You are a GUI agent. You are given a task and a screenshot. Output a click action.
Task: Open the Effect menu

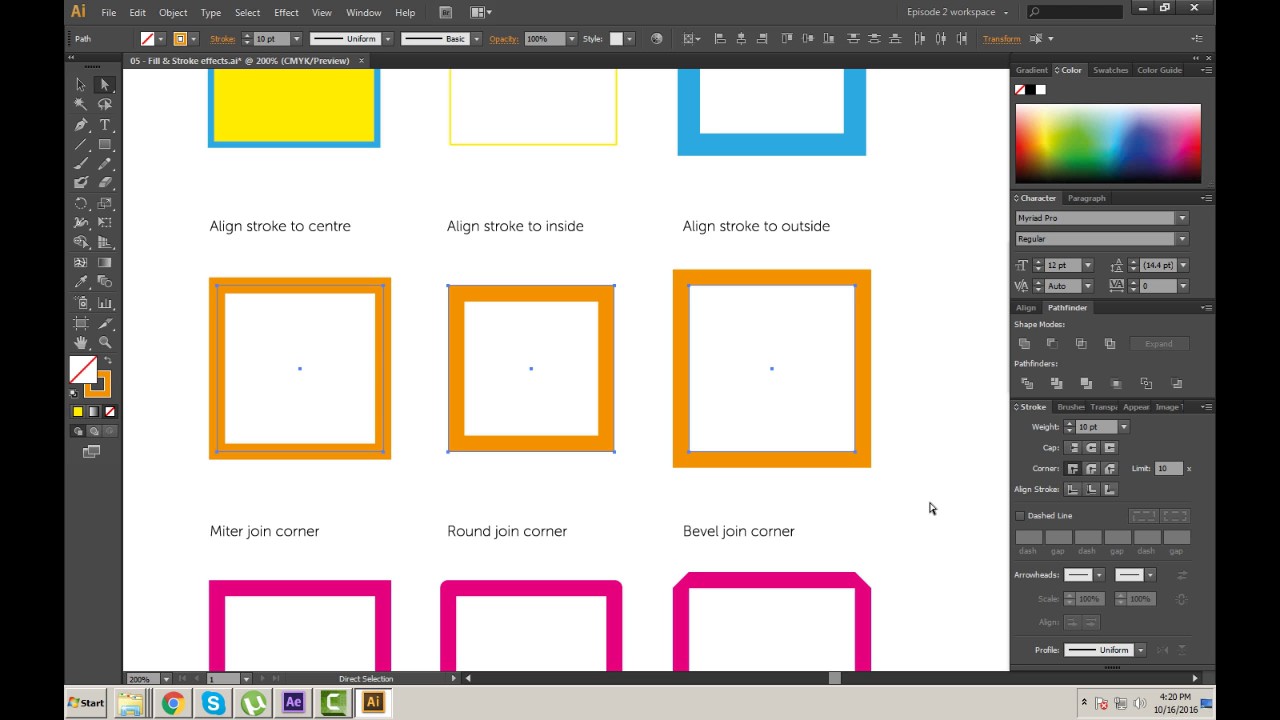coord(286,13)
